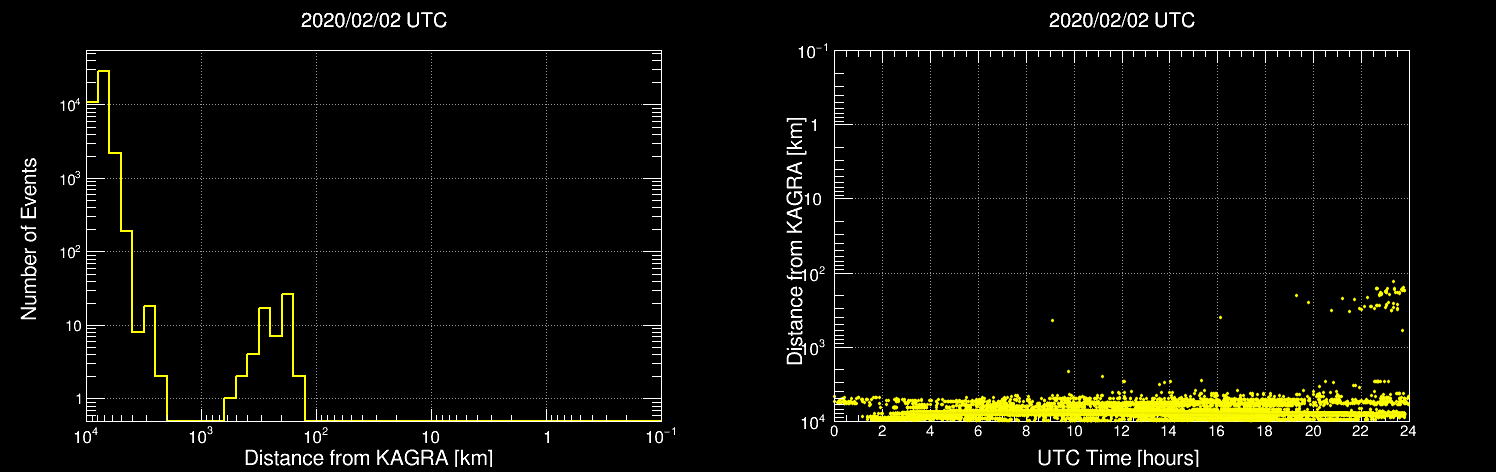The height and width of the screenshot is (472, 1496).
Task: Click the left histogram title "2020/02/02 UTC"
Action: (374, 21)
